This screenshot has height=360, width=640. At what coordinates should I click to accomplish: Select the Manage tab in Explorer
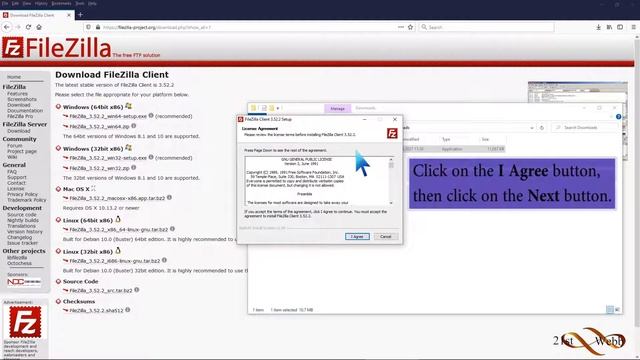[338, 109]
